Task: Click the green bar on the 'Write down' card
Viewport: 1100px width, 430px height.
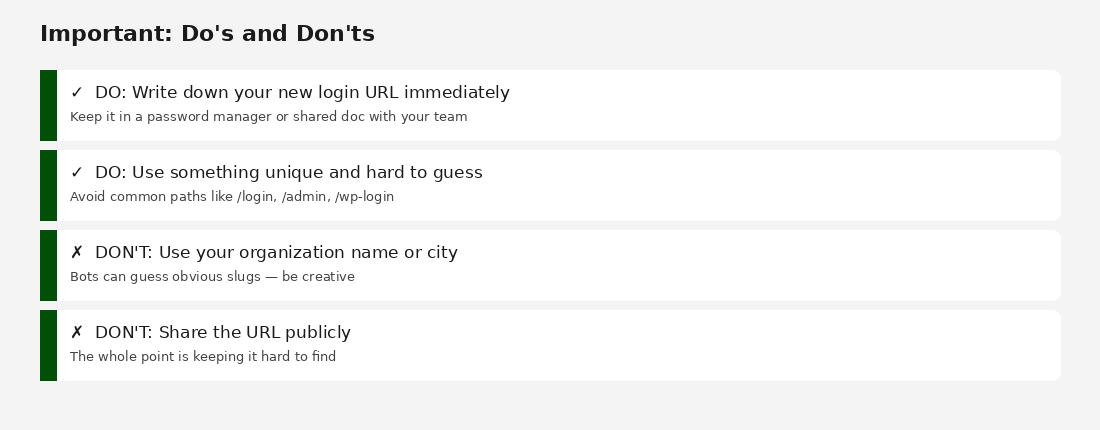Action: click(x=48, y=105)
